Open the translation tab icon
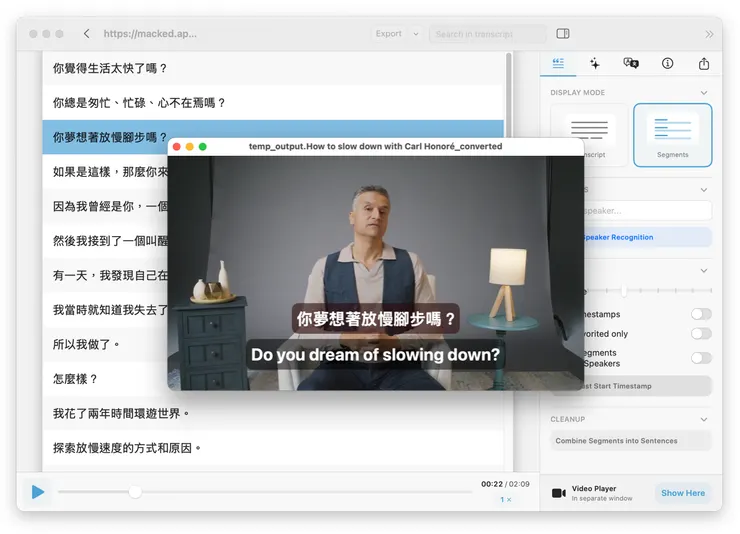 (631, 63)
